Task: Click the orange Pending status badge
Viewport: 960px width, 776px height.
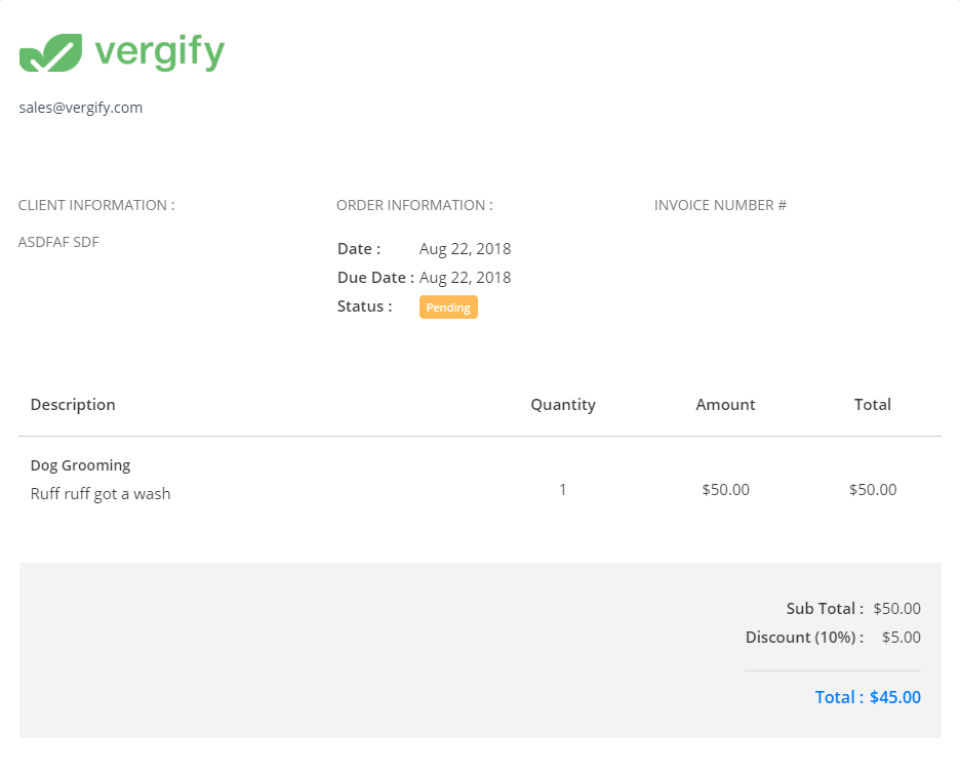Action: tap(448, 307)
